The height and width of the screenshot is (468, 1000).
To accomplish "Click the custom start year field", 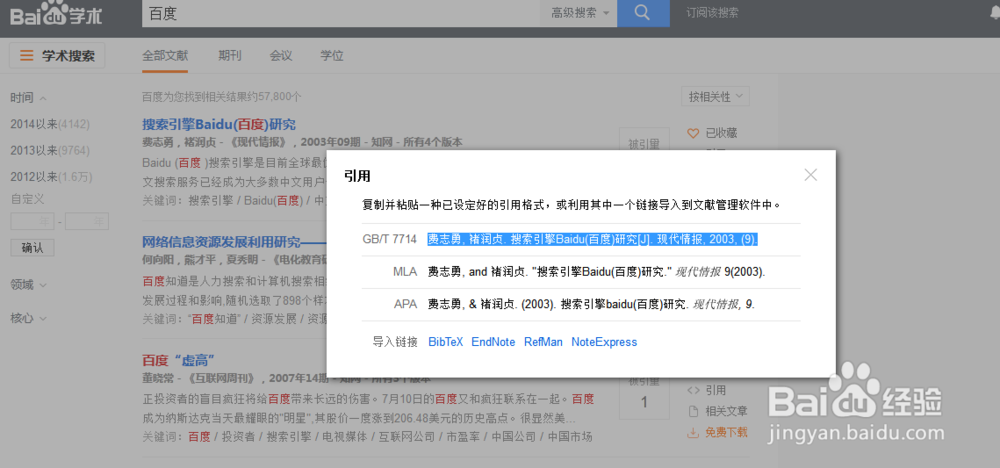I will tap(33, 221).
